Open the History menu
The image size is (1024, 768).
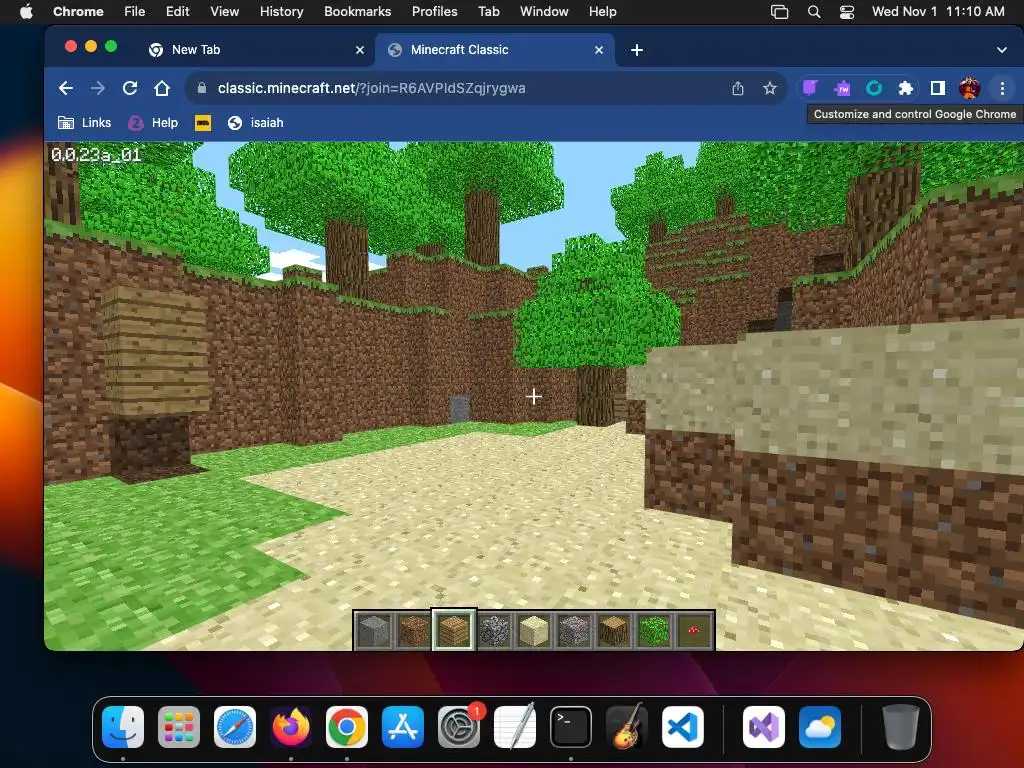[281, 11]
